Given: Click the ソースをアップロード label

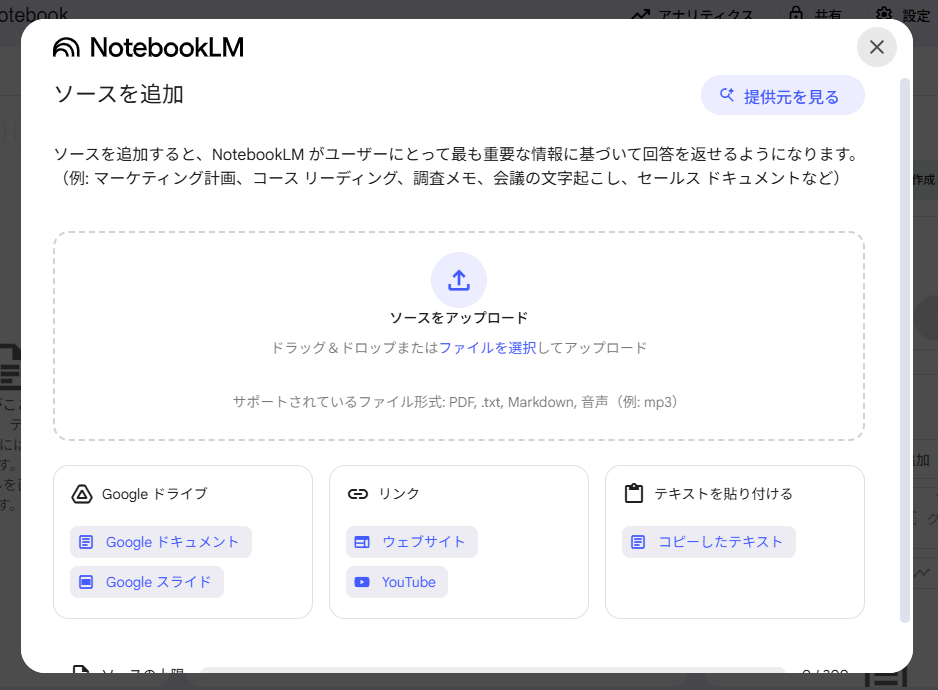Looking at the screenshot, I should (459, 318).
